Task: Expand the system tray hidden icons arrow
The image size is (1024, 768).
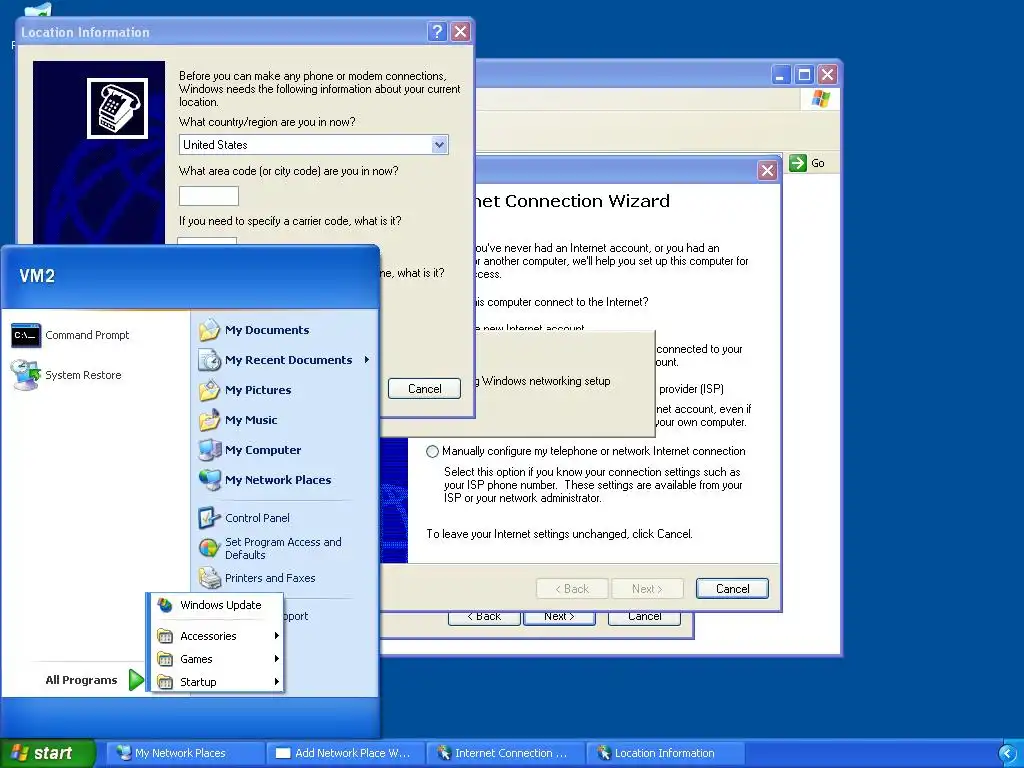Action: click(x=1008, y=754)
